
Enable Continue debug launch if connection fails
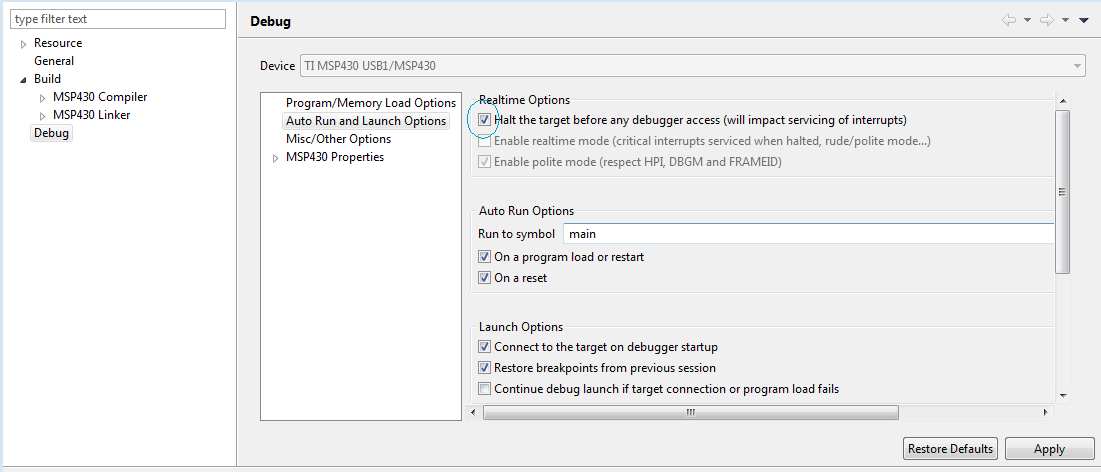coord(484,388)
